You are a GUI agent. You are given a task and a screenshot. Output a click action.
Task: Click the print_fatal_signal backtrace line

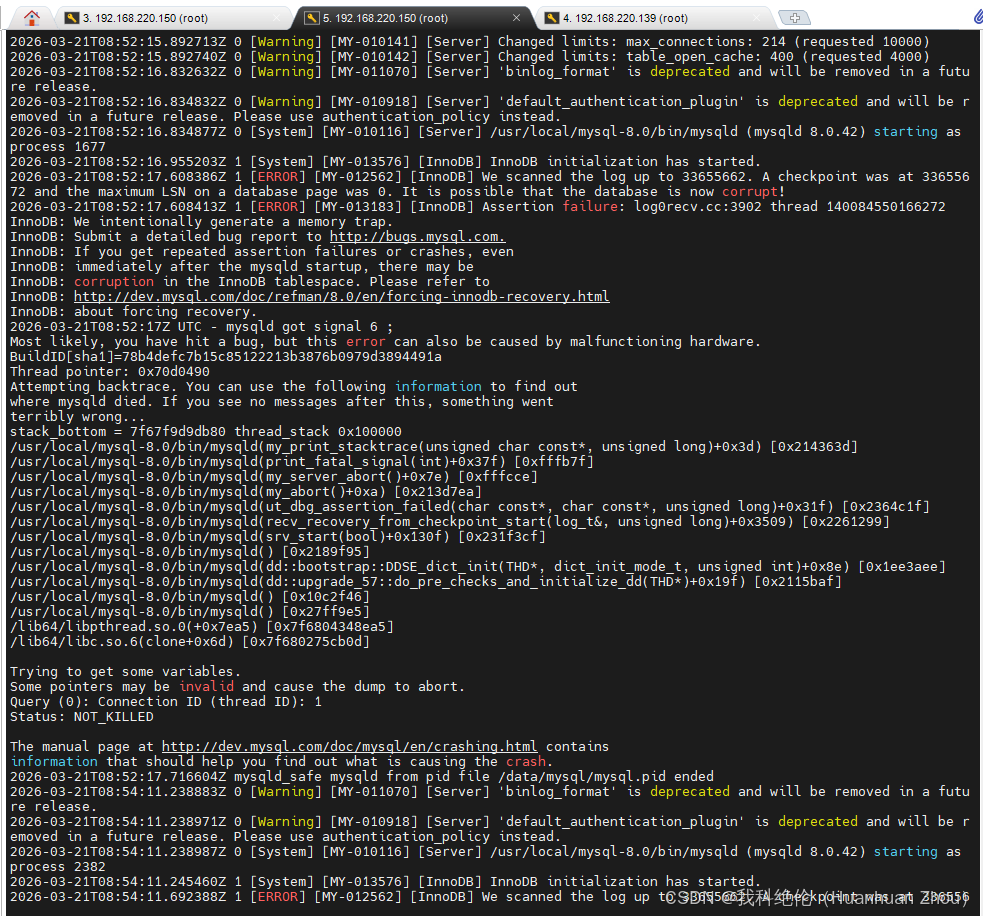click(x=302, y=462)
